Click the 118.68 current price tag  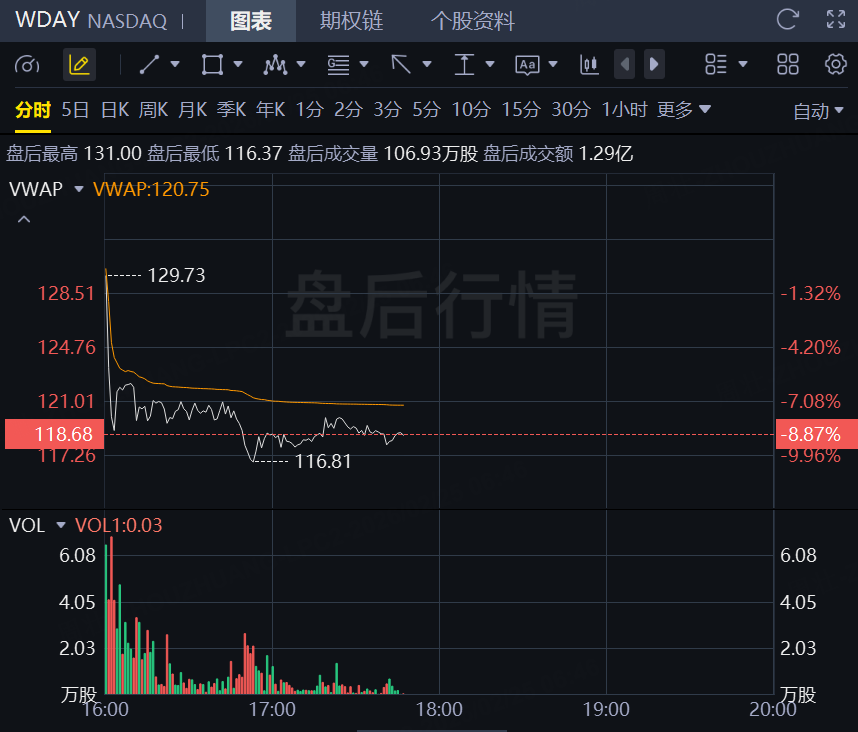pyautogui.click(x=55, y=434)
